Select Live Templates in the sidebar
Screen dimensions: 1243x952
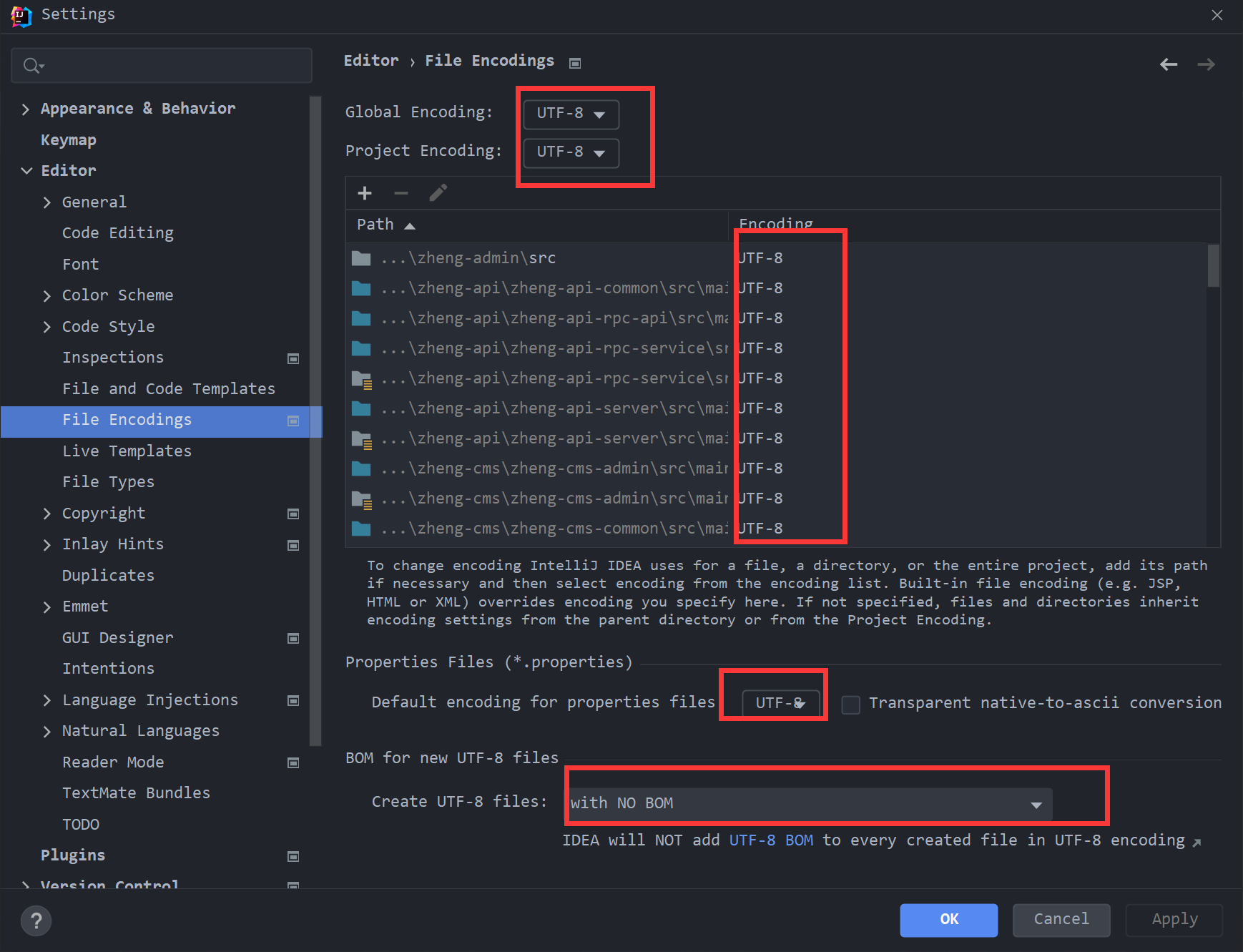127,451
